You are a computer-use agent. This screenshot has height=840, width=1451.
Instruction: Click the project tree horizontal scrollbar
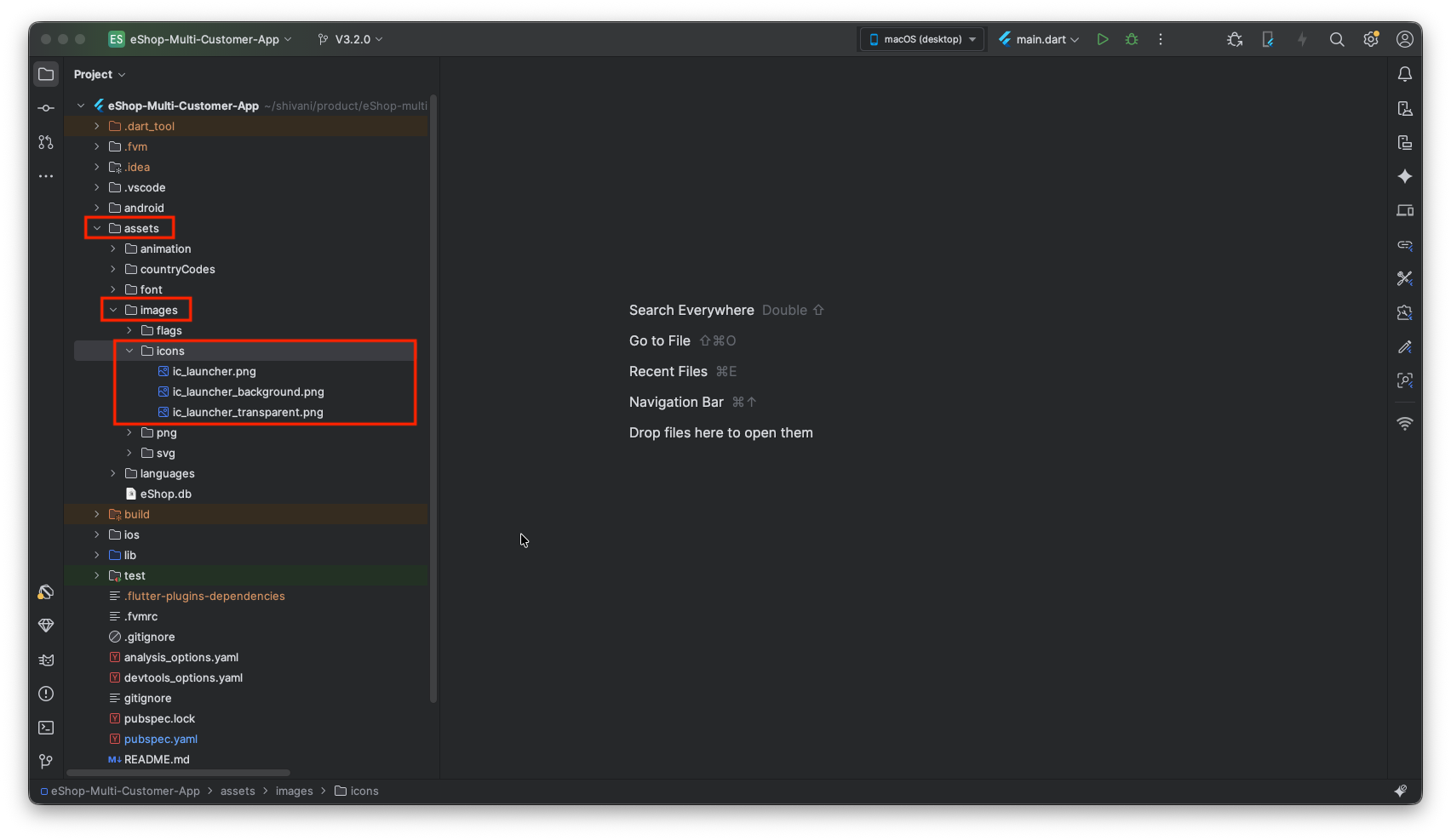pyautogui.click(x=178, y=773)
